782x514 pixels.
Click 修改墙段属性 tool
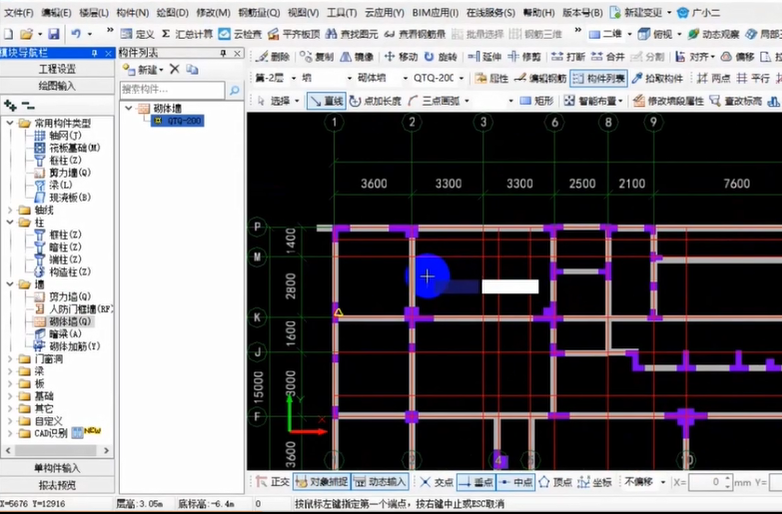click(668, 101)
